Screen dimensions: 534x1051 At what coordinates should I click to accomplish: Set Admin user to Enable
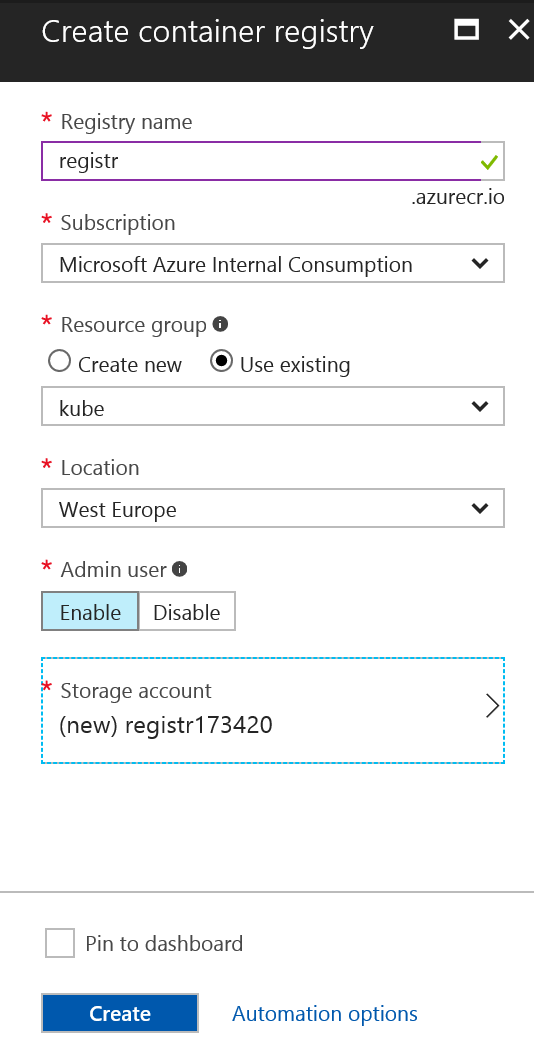90,611
